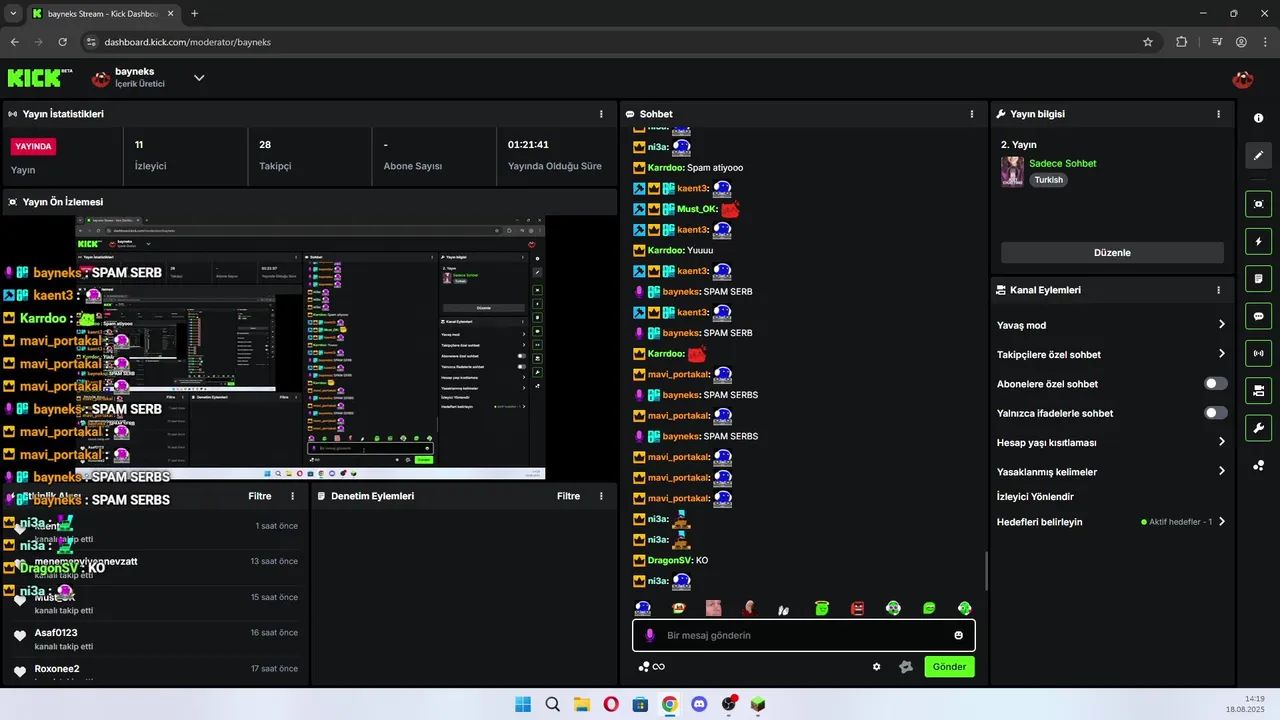Open chat settings gear icon
Image resolution: width=1280 pixels, height=720 pixels.
(x=877, y=667)
